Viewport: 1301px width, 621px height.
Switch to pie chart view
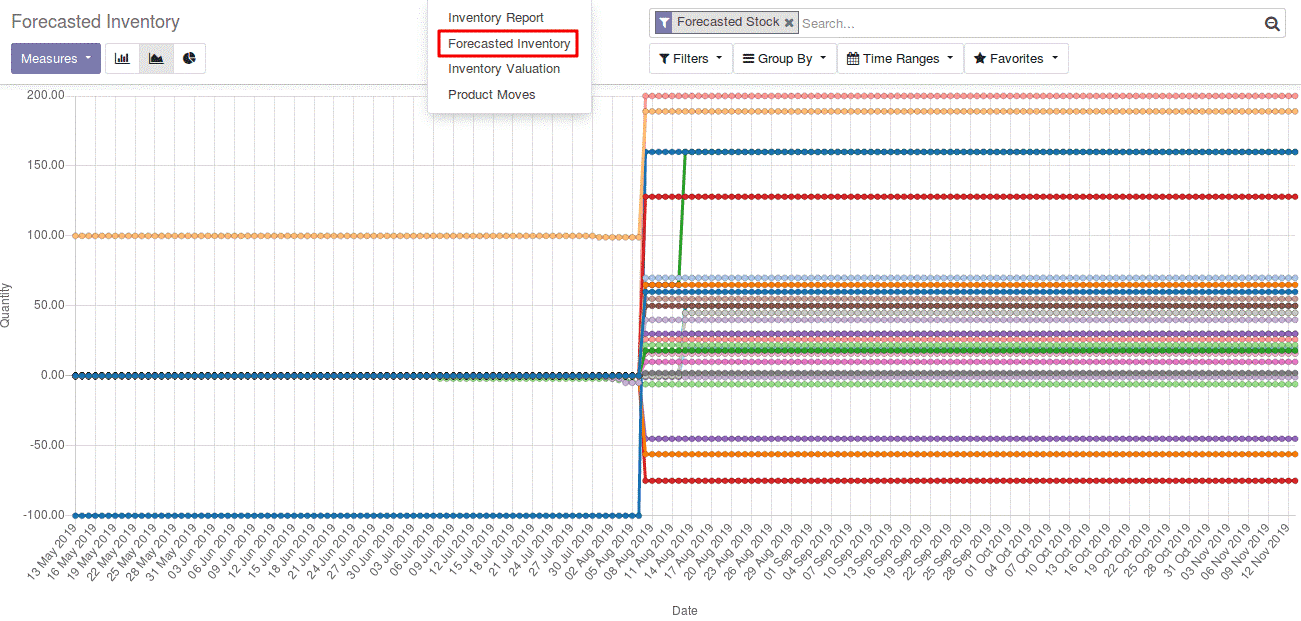[x=189, y=59]
